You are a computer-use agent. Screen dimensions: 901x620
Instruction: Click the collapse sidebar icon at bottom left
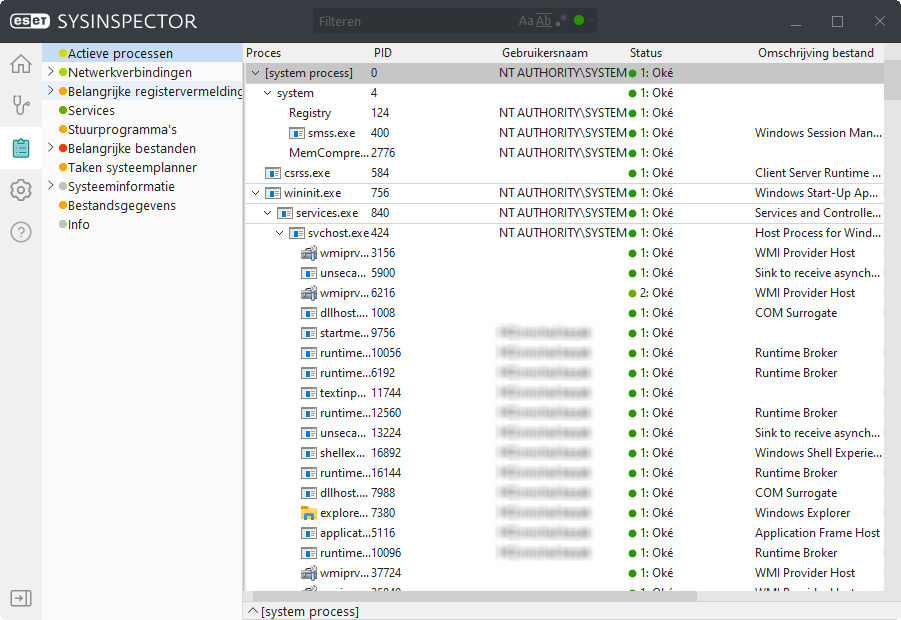tap(20, 598)
